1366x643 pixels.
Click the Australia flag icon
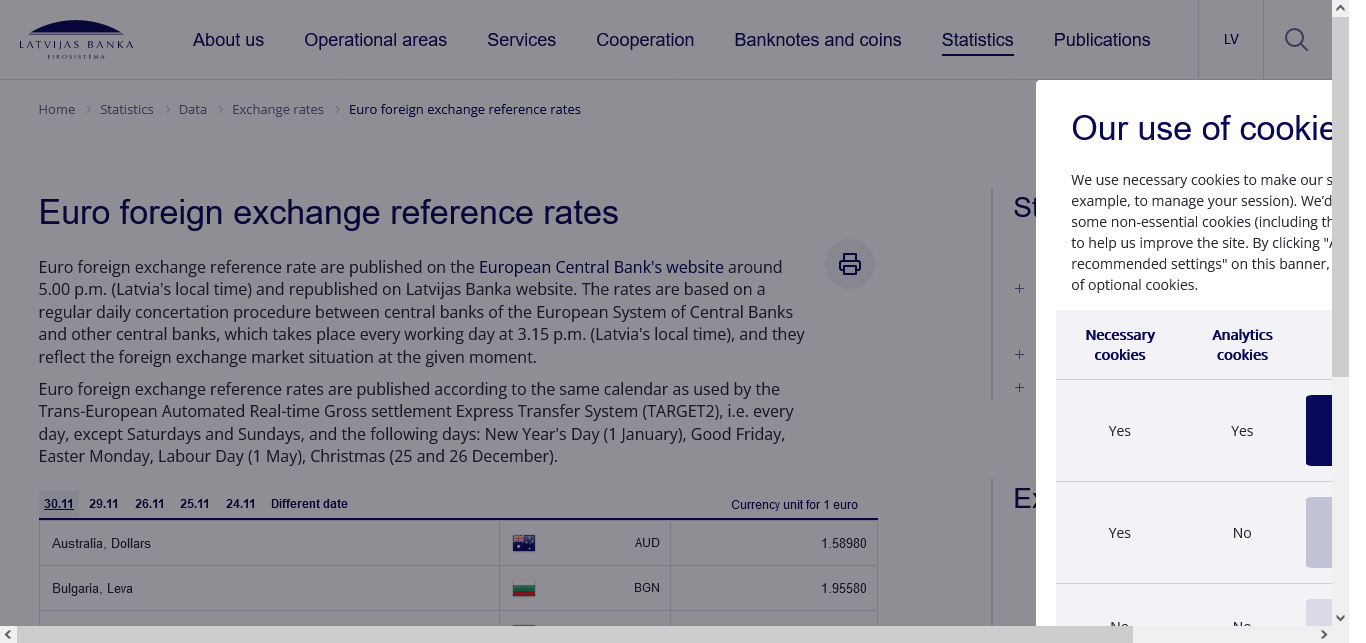(524, 543)
